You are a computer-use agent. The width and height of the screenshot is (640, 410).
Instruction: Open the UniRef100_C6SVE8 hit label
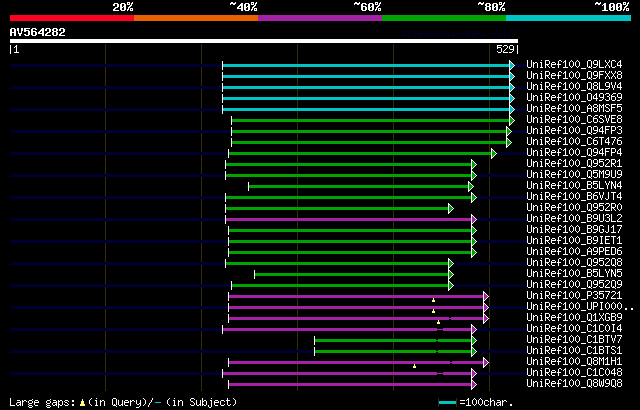574,119
